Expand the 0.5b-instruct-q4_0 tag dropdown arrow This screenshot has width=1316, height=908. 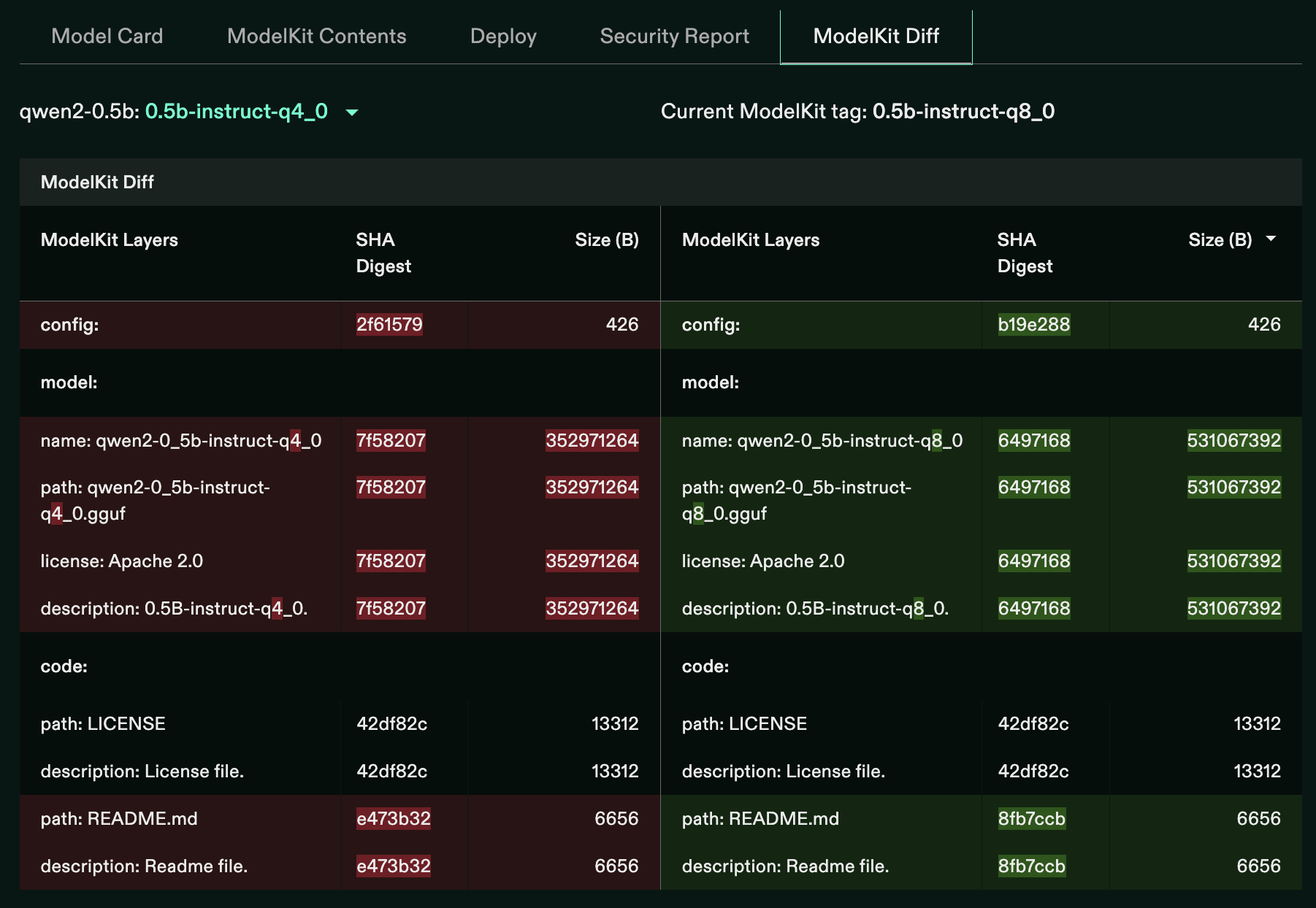click(x=352, y=112)
